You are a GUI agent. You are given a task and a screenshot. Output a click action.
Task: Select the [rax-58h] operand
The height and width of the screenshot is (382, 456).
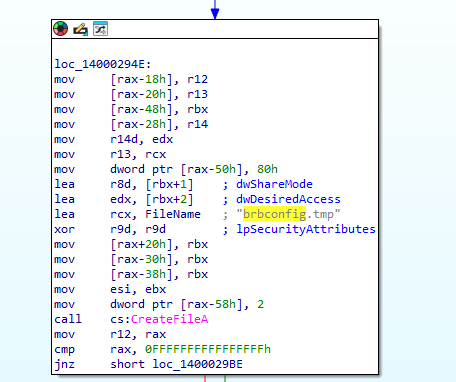point(211,304)
